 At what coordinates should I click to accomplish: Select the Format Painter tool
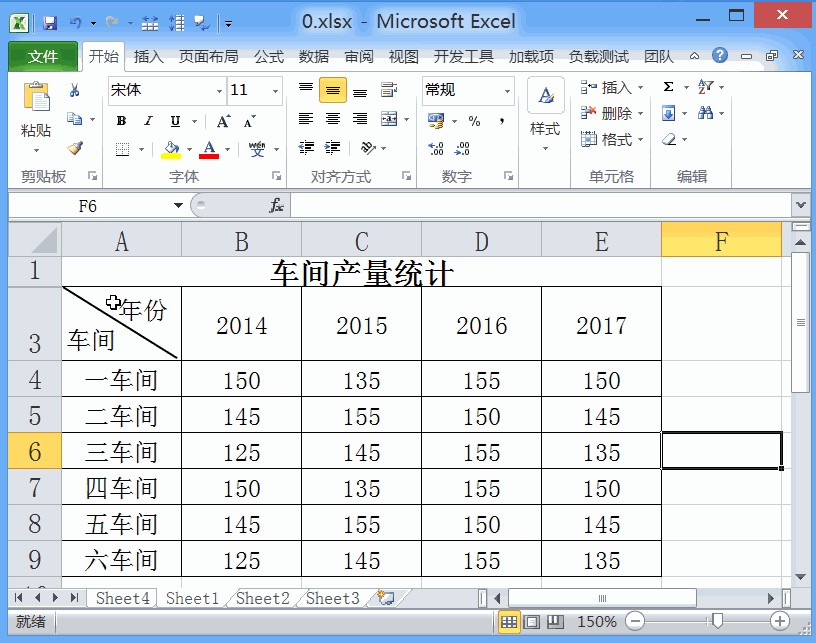76,147
